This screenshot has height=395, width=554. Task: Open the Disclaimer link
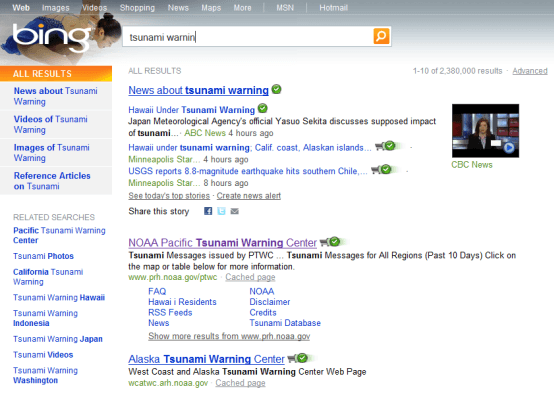tap(270, 302)
